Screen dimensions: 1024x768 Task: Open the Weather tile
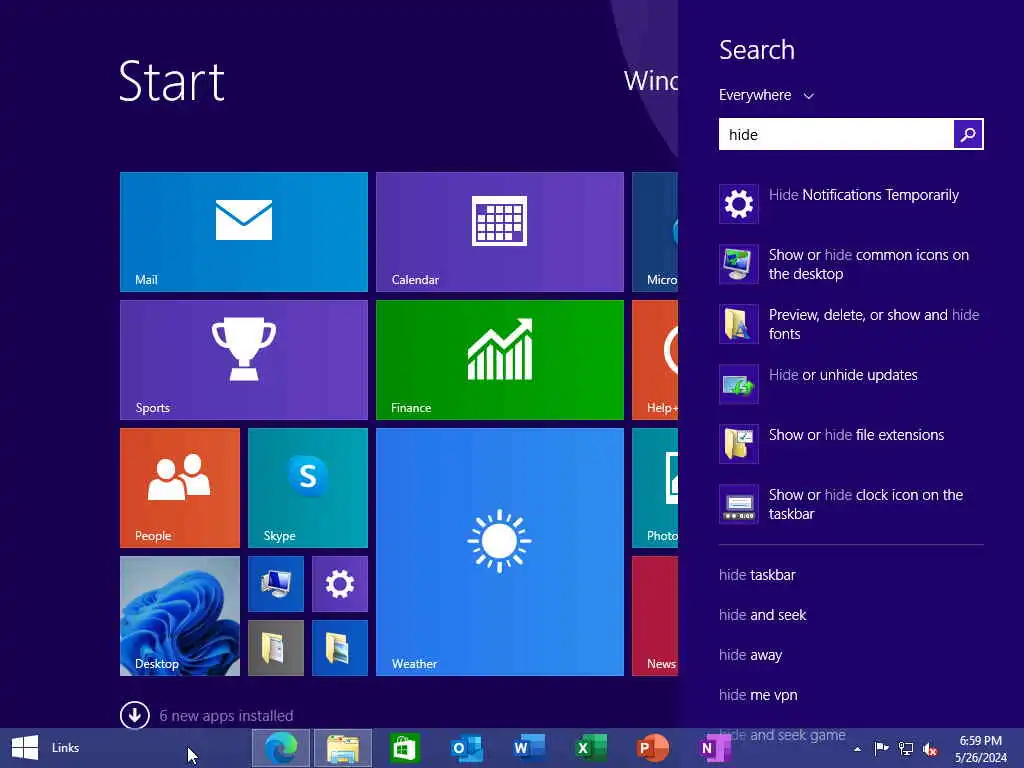pyautogui.click(x=500, y=552)
